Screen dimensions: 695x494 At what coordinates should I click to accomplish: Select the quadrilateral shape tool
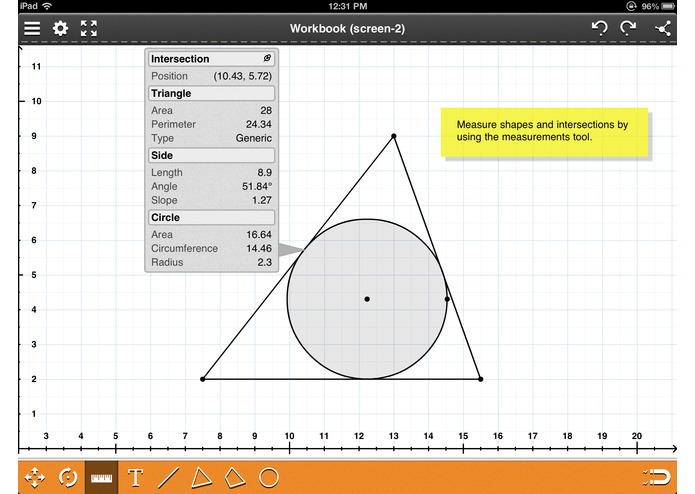[x=234, y=478]
